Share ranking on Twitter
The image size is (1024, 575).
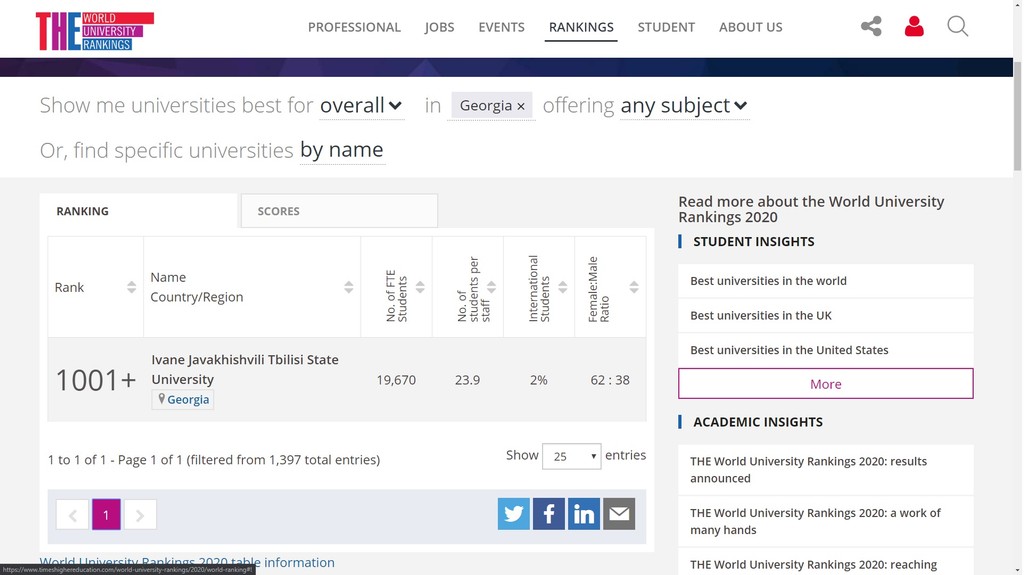coord(513,514)
